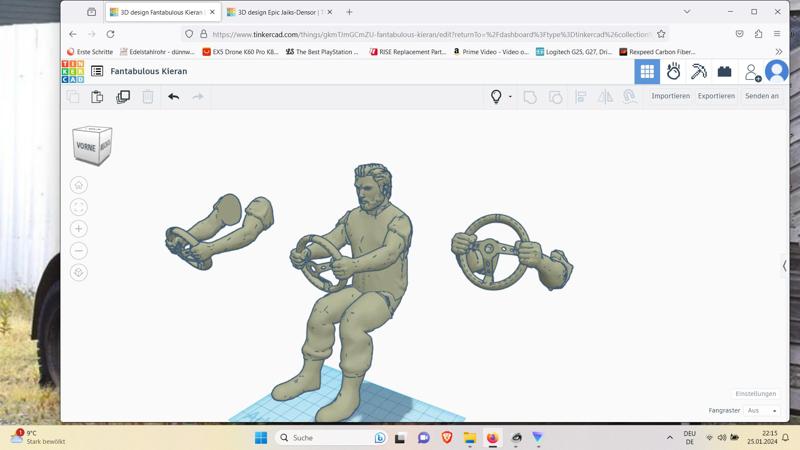Switch to the Epic Jaiks-Densor browser tab
The image size is (800, 450).
[x=279, y=12]
